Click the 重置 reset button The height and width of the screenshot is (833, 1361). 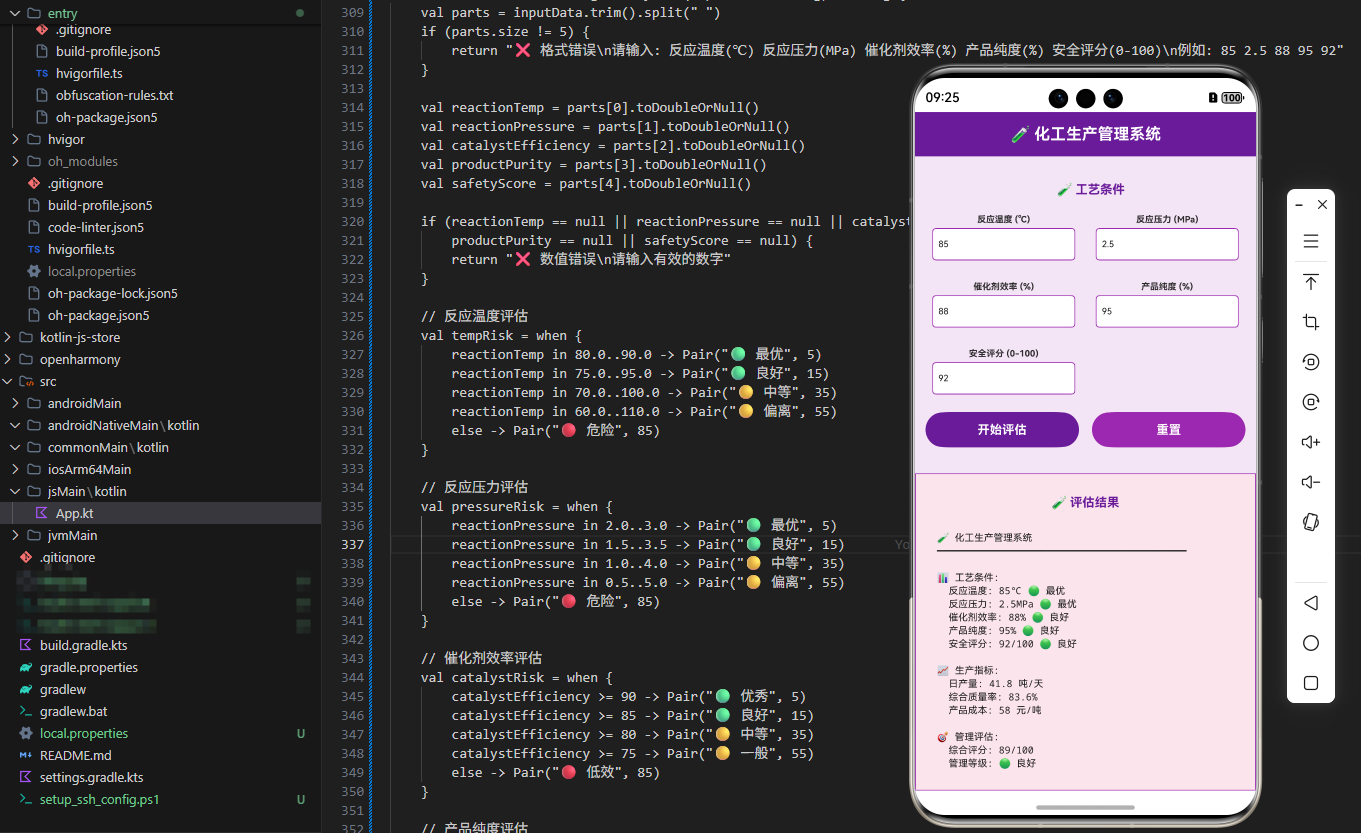click(x=1168, y=429)
